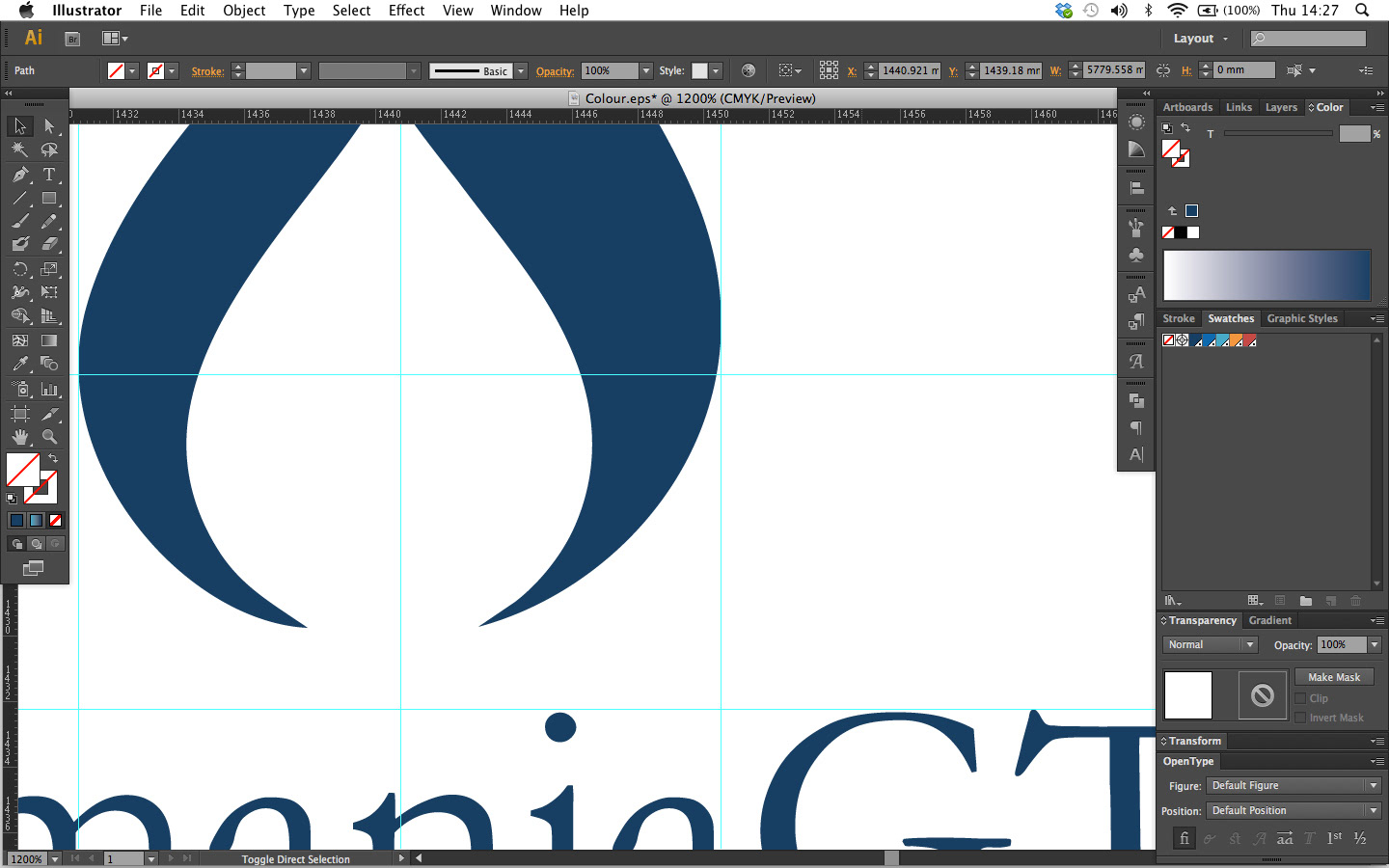Select the Hand tool
Viewport: 1389px width, 868px height.
19,437
